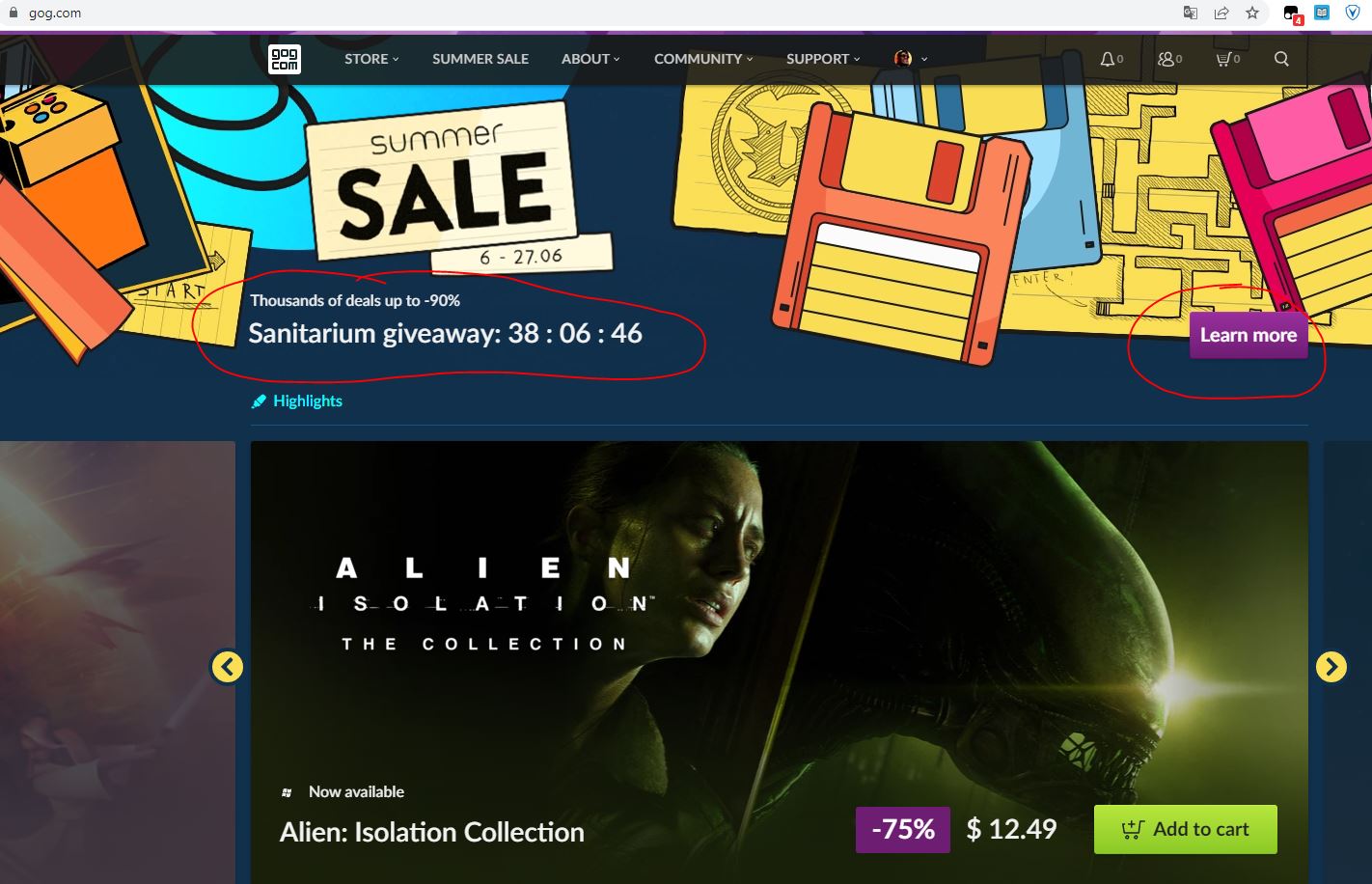Click the Learn more button

point(1249,335)
